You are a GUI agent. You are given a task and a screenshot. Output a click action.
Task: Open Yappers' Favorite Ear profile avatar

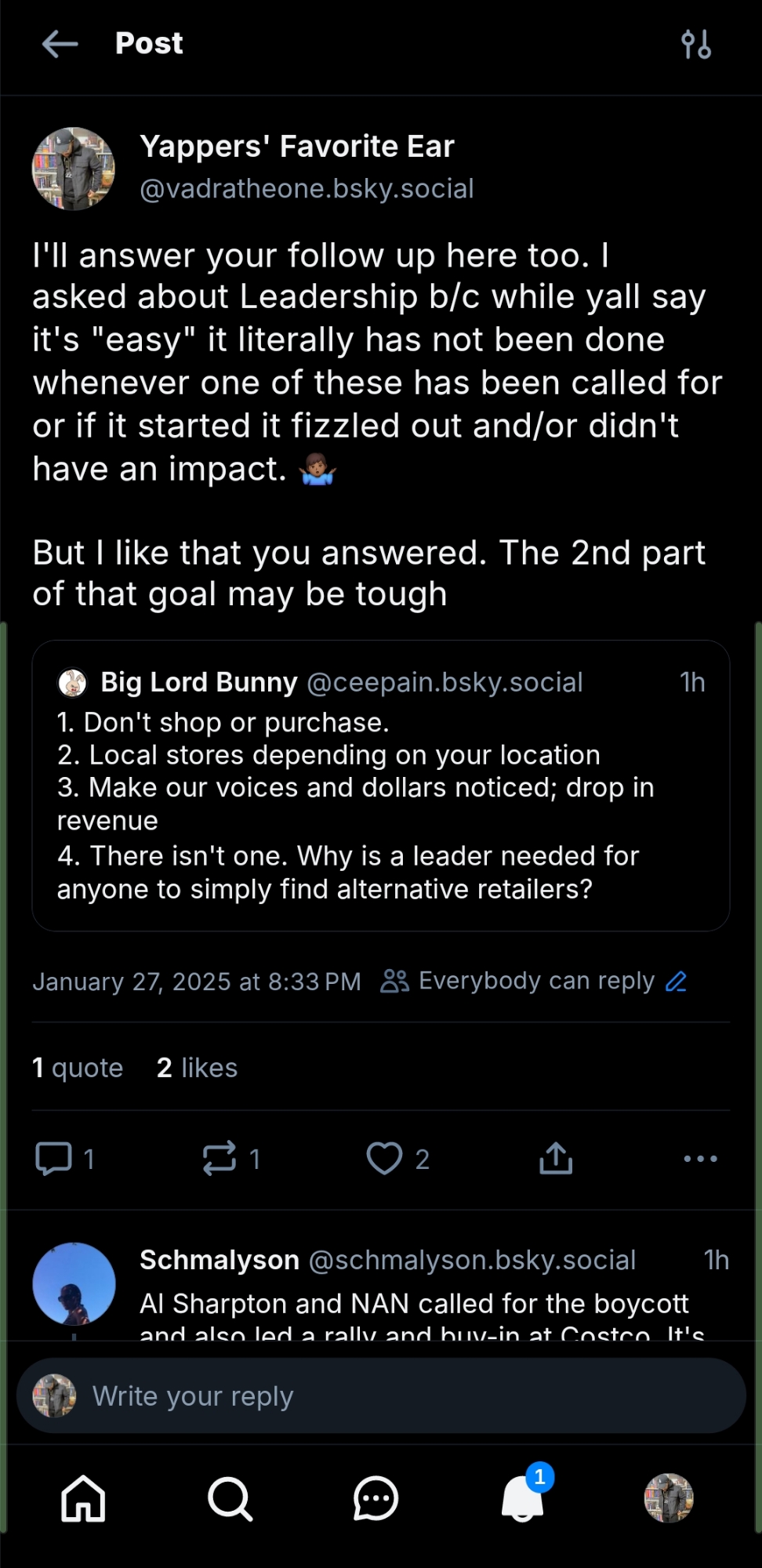coord(74,169)
